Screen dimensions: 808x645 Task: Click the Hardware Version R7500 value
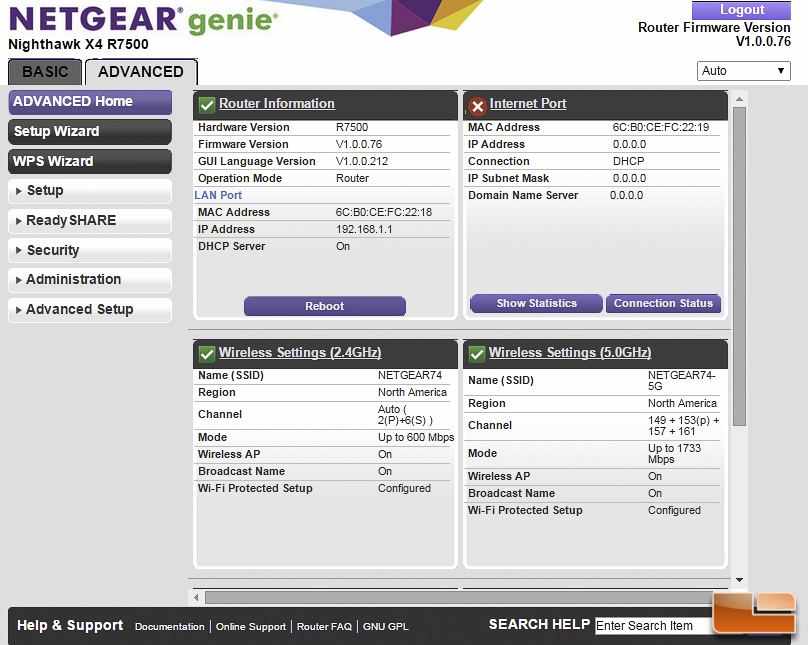click(352, 127)
